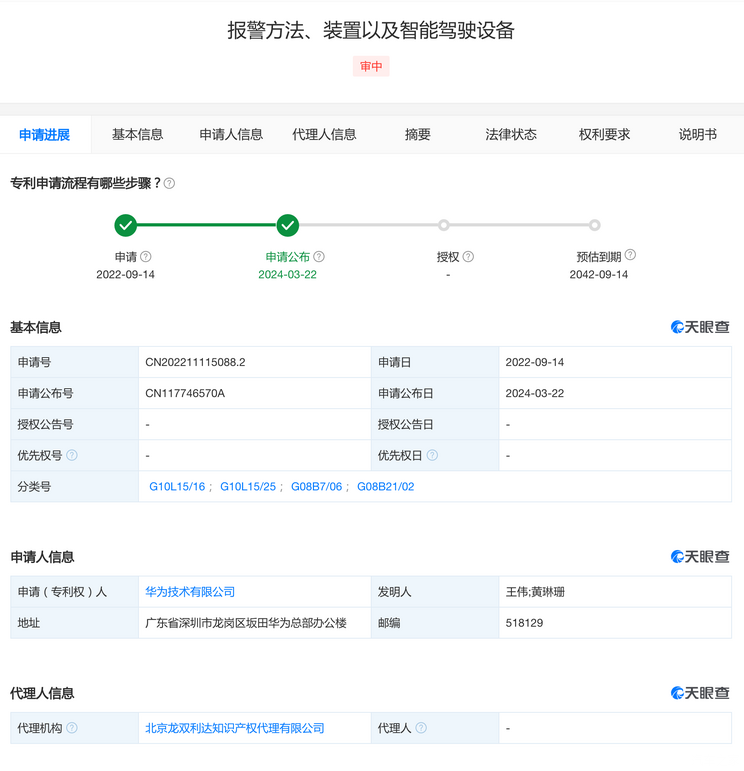Click help icon beside 代理机构 label
Viewport: 744px width, 771px height.
click(x=72, y=728)
